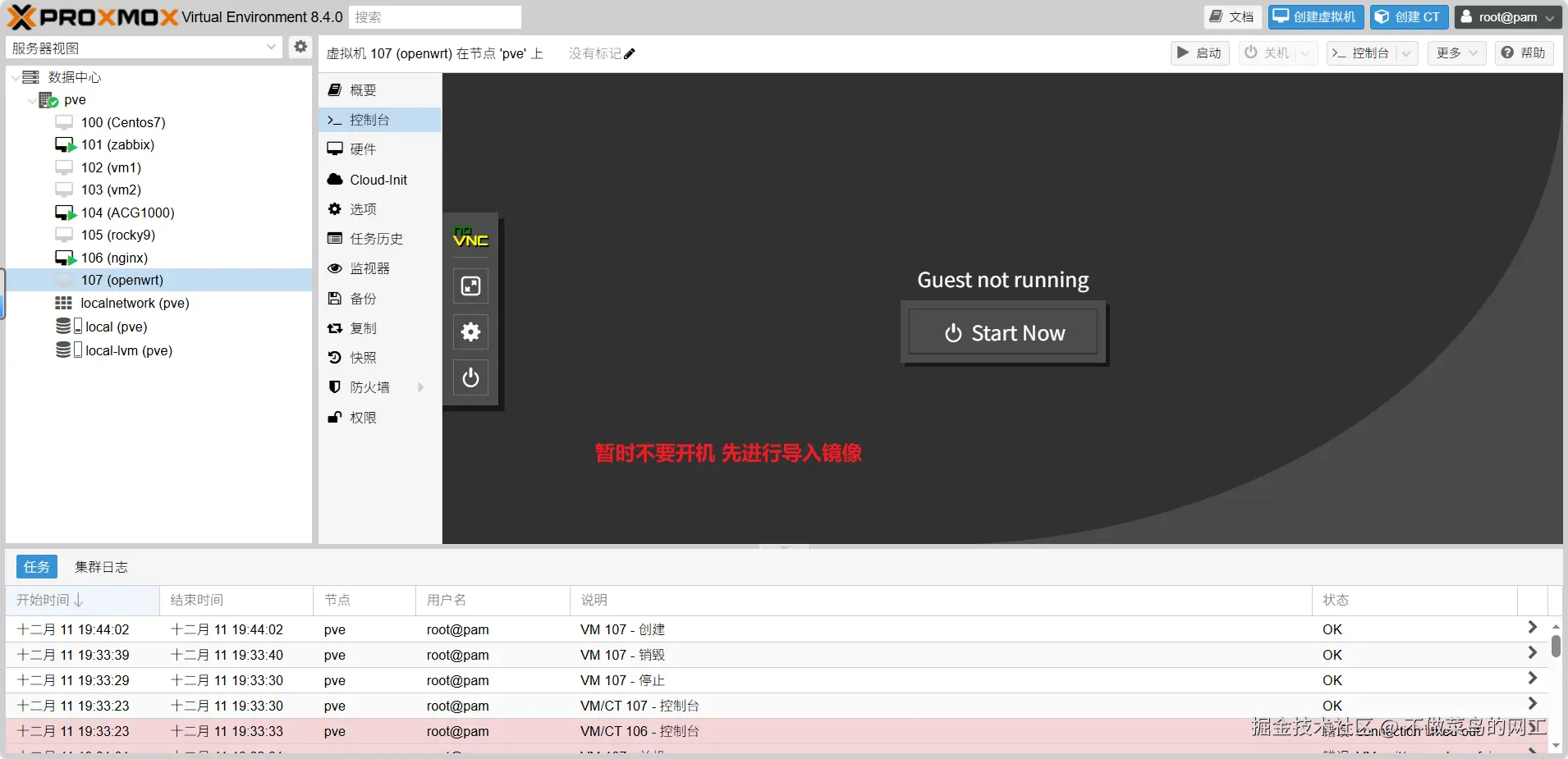1568x759 pixels.
Task: Open 复制 menu item
Action: [380, 328]
